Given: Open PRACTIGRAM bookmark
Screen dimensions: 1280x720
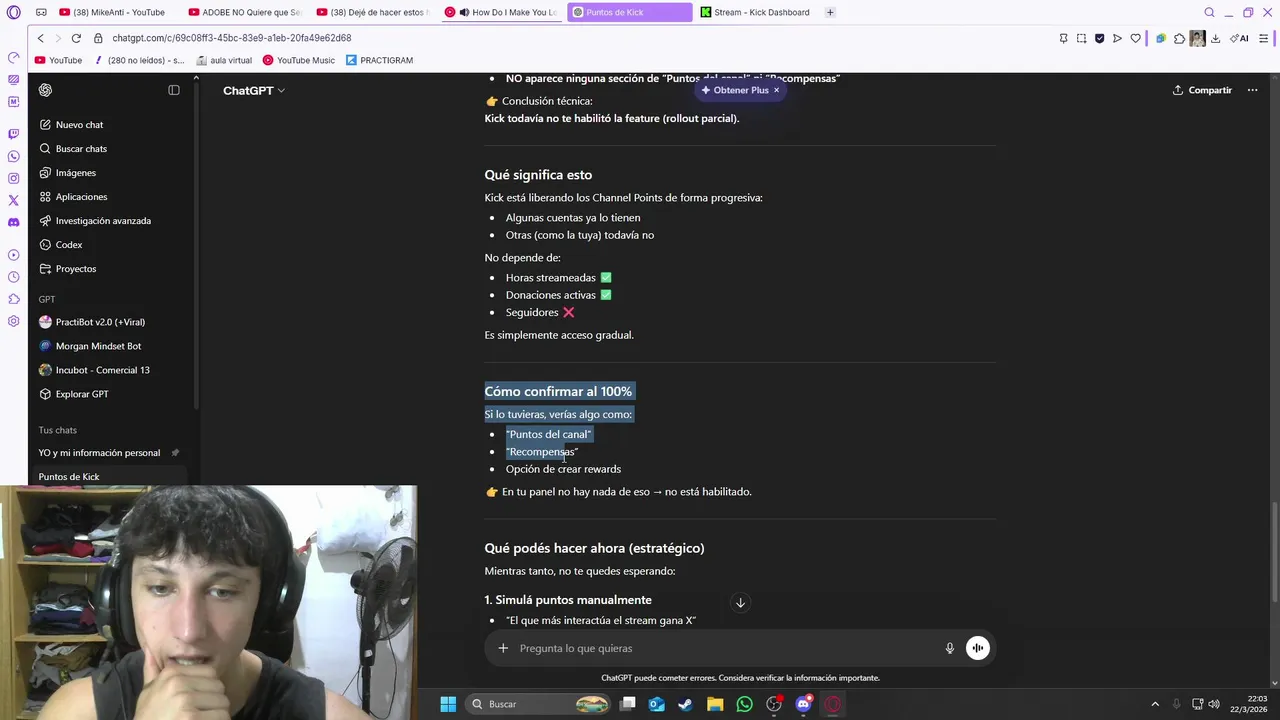Looking at the screenshot, I should pyautogui.click(x=379, y=60).
